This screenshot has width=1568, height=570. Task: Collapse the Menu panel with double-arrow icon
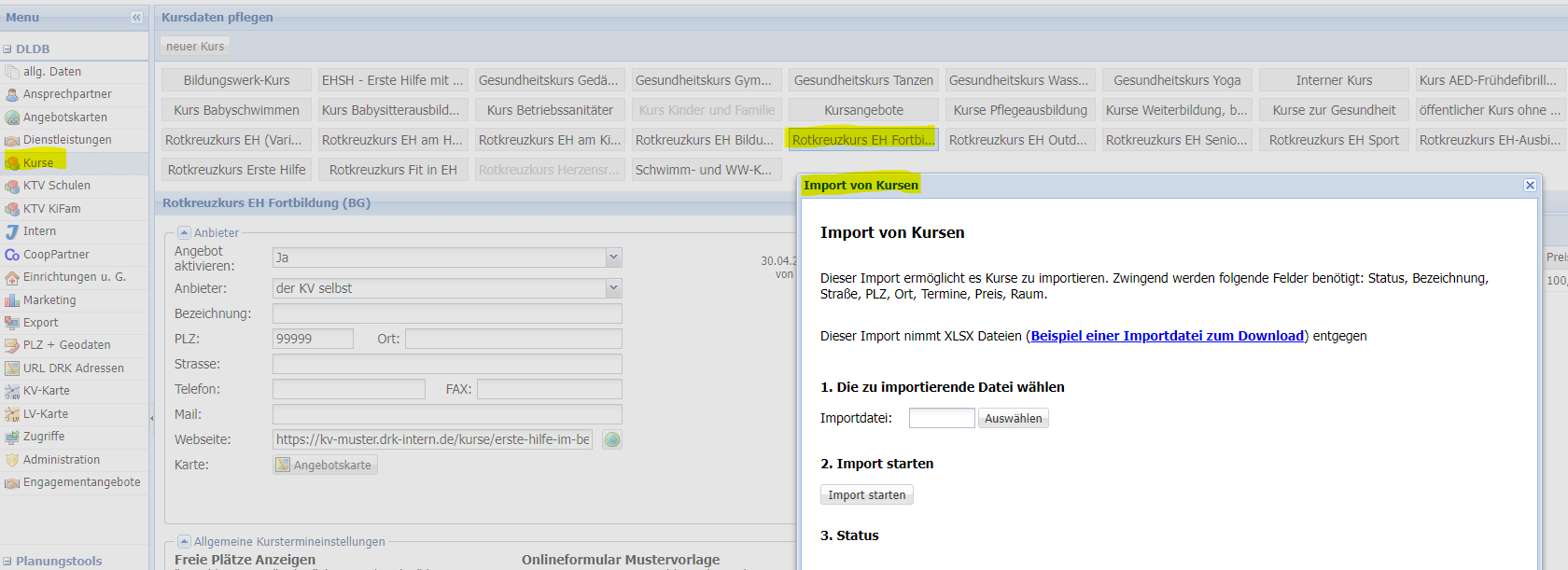136,17
